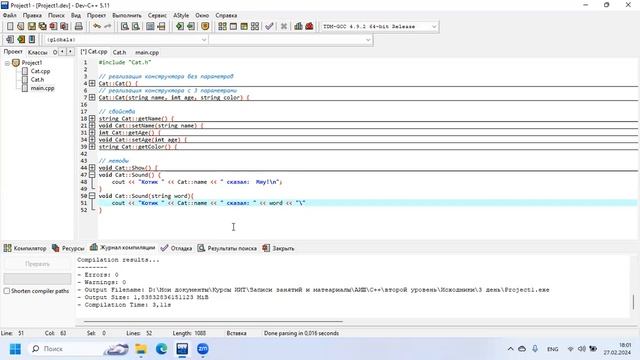The width and height of the screenshot is (640, 360).
Task: Click the Redo arrow icon
Action: click(x=108, y=27)
